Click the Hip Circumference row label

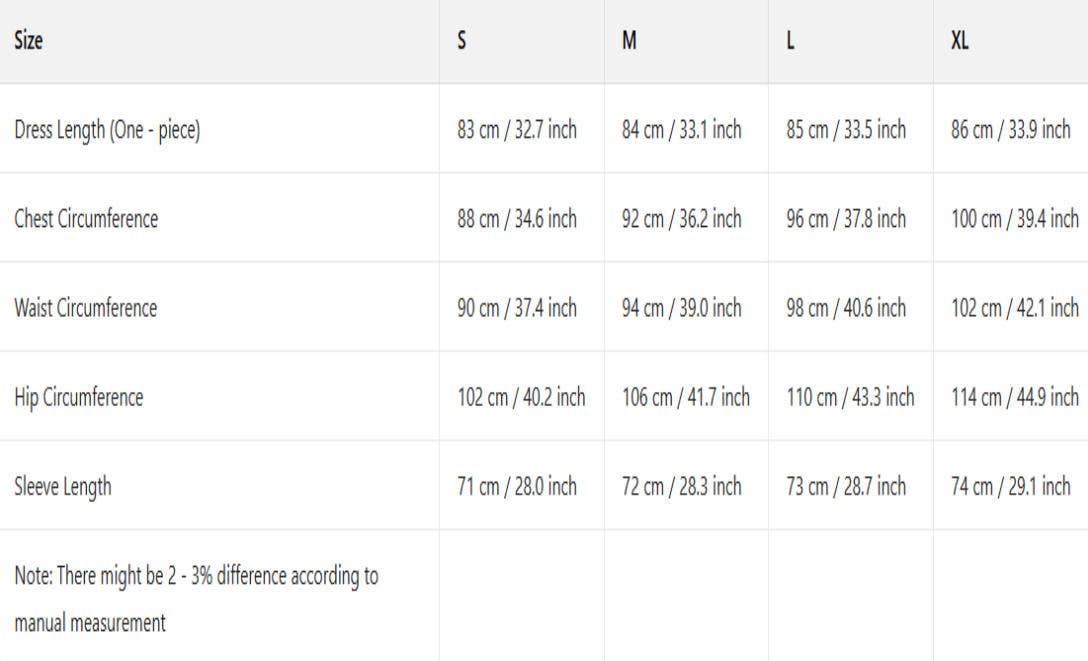[78, 397]
